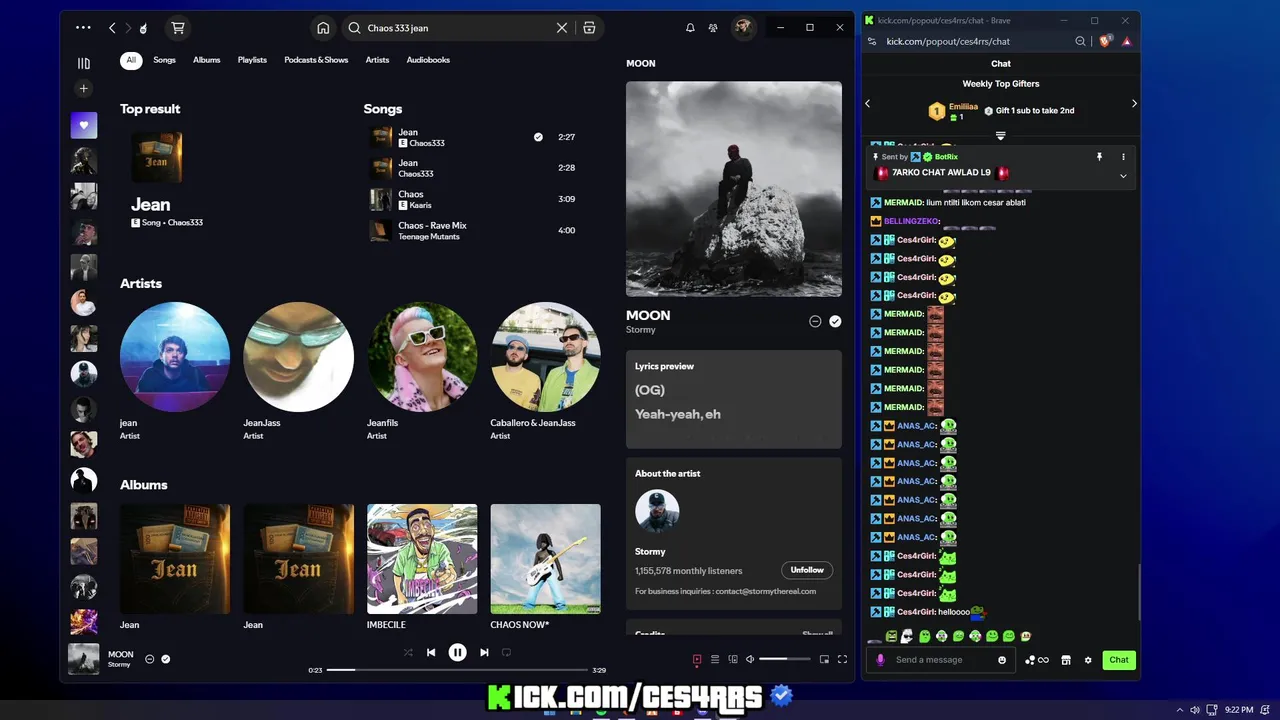The image size is (1280, 720).
Task: Open the Liked Songs heart tile in sidebar
Action: pyautogui.click(x=84, y=125)
